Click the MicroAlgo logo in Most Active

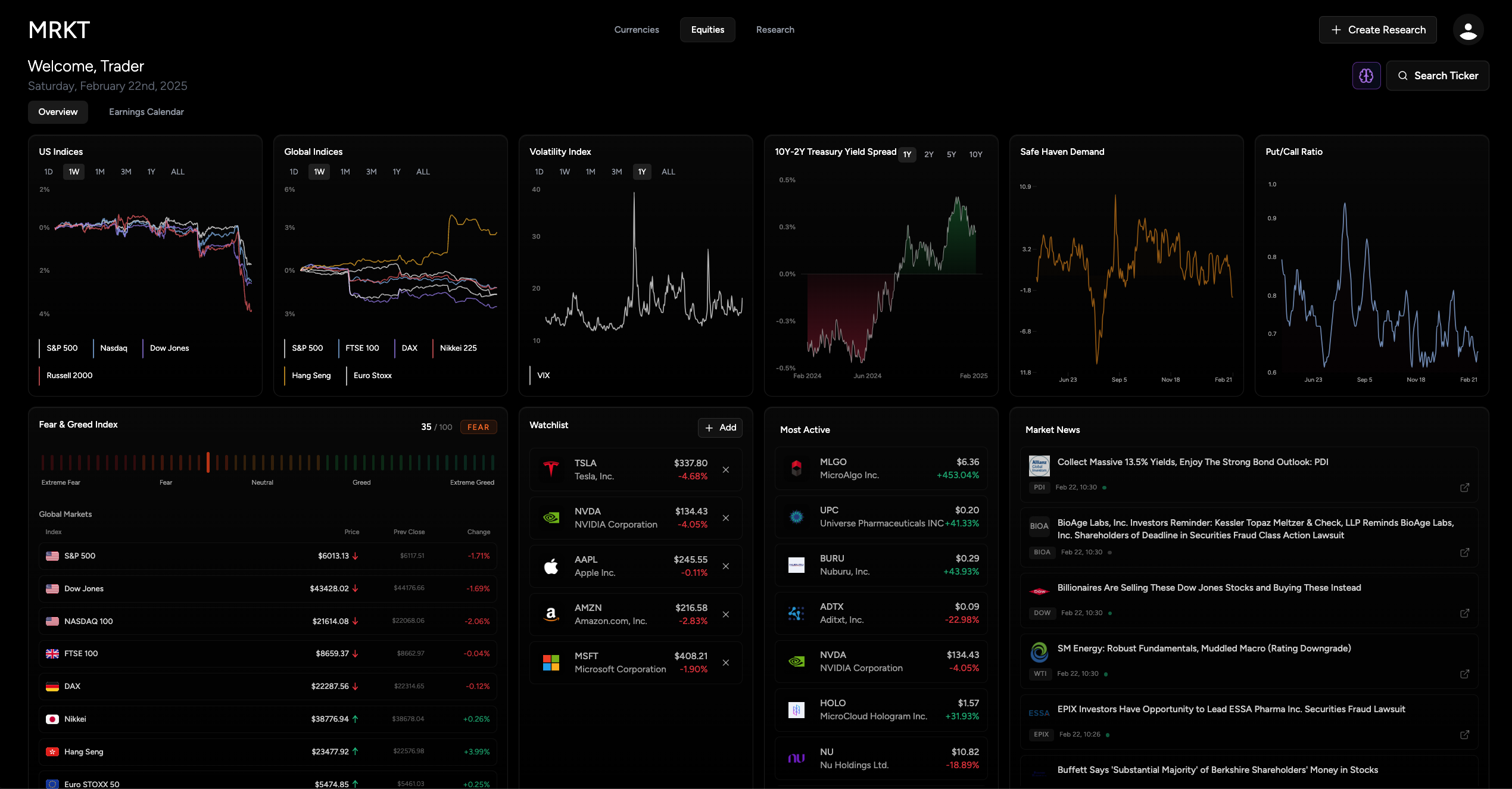(x=796, y=469)
